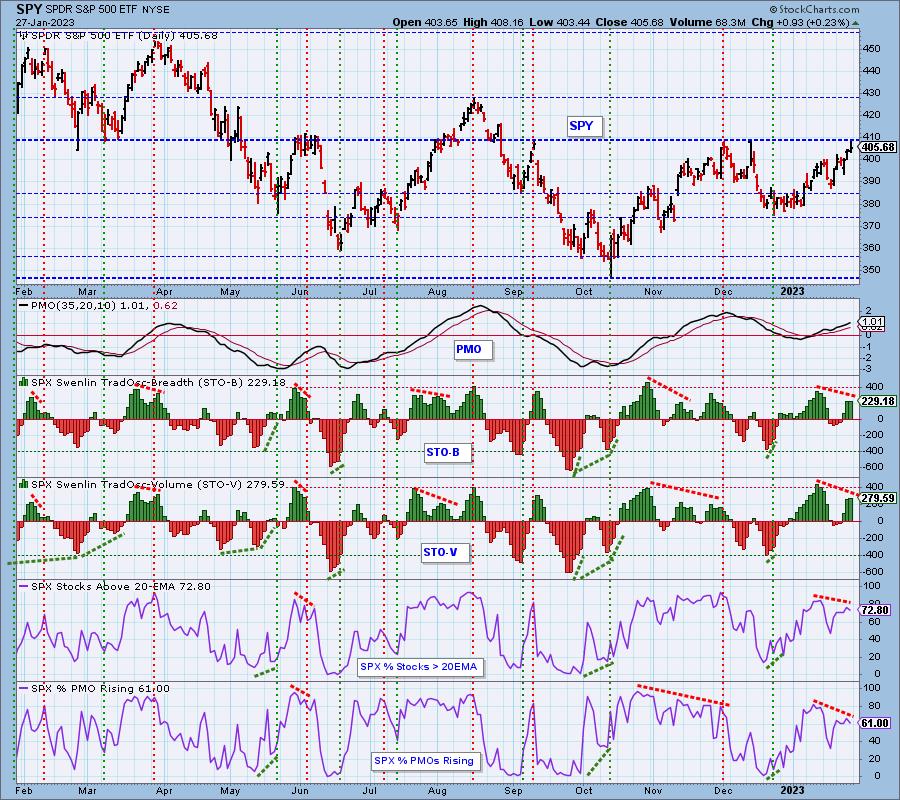Click the SPY ticker symbol in the header
The image size is (900, 800).
click(29, 9)
